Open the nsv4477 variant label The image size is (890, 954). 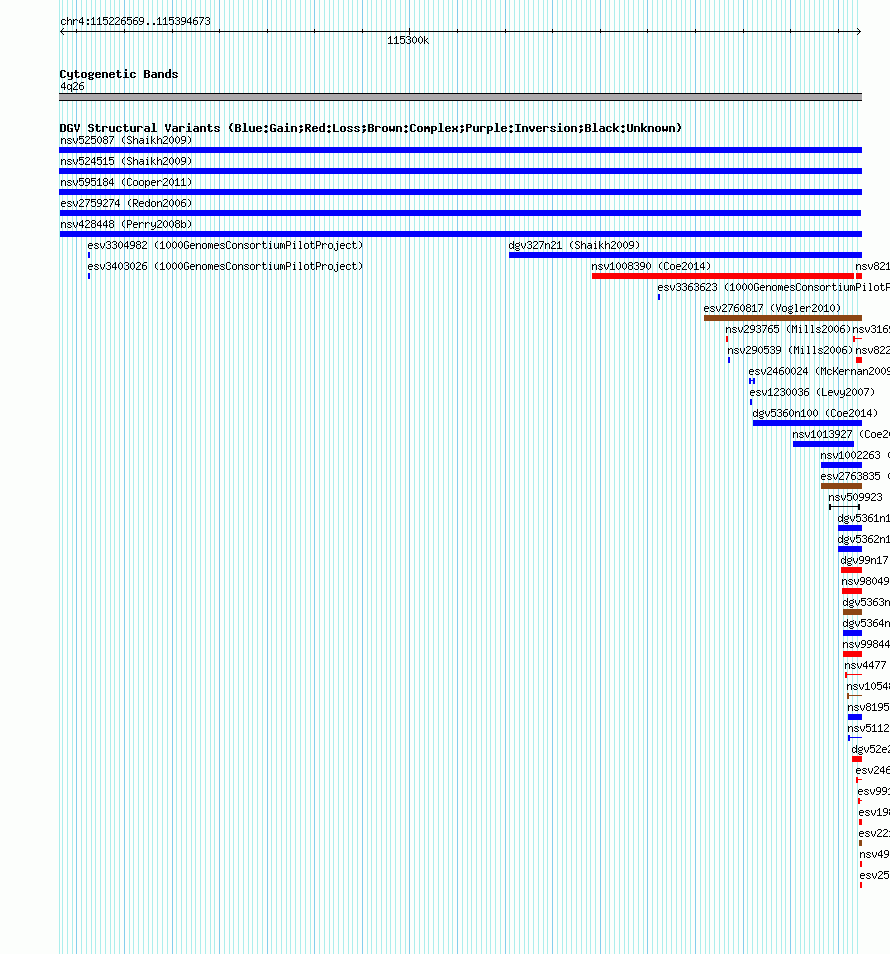(x=865, y=665)
